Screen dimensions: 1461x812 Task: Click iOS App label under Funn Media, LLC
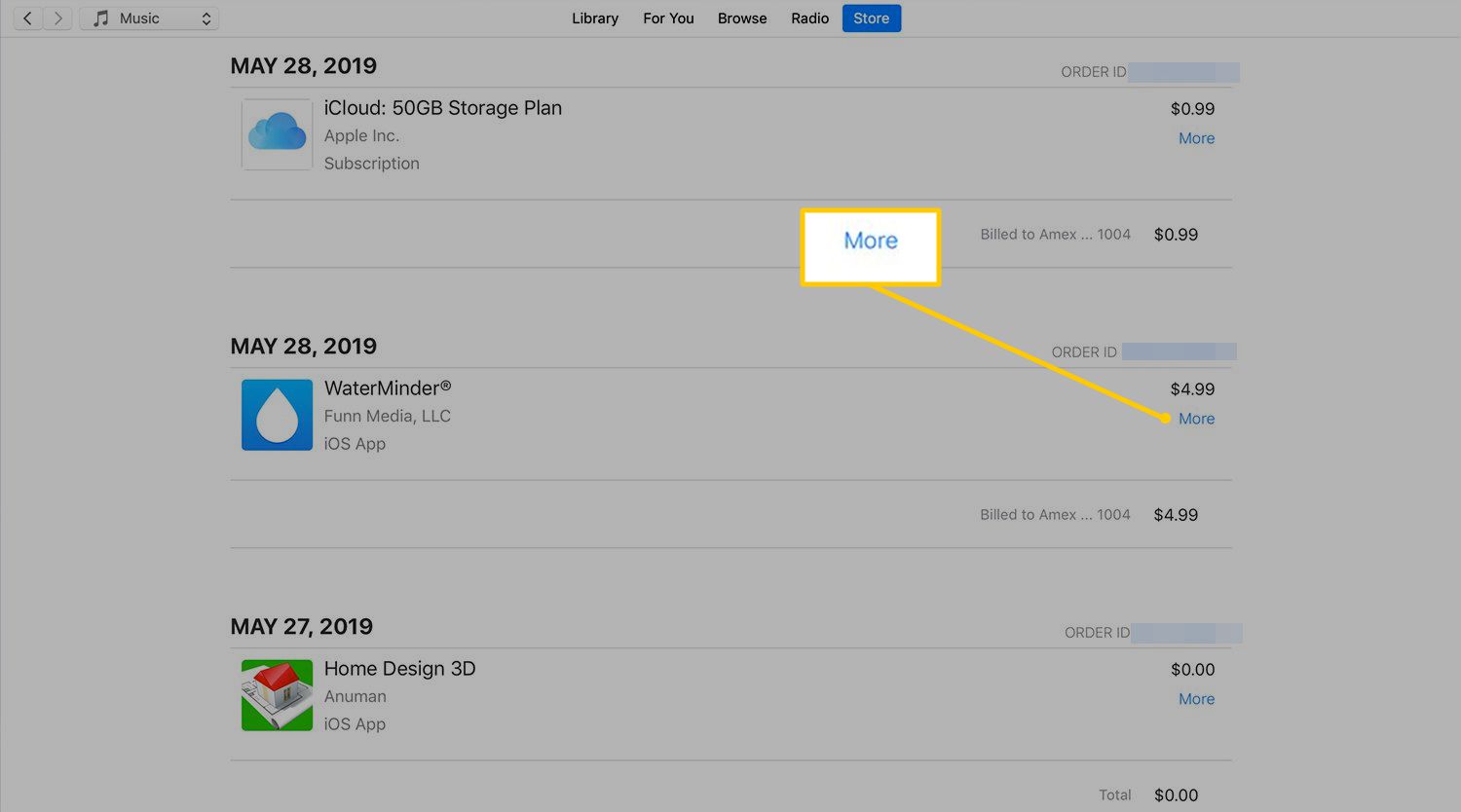[x=355, y=444]
